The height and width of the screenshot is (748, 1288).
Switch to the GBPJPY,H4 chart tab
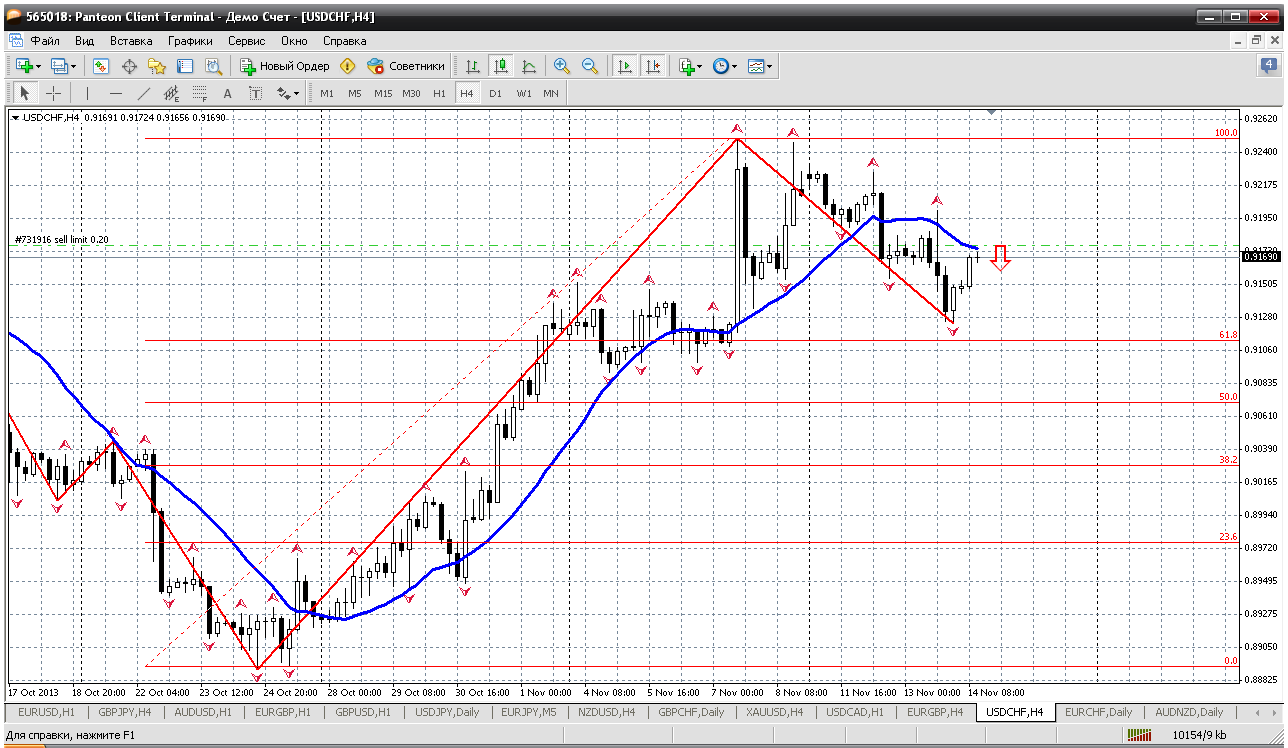point(125,712)
